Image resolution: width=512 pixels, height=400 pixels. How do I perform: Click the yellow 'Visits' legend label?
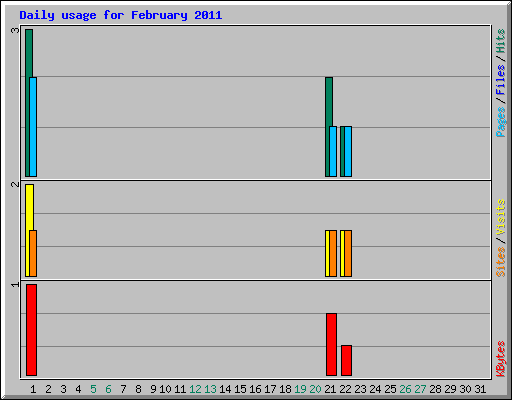(x=501, y=217)
